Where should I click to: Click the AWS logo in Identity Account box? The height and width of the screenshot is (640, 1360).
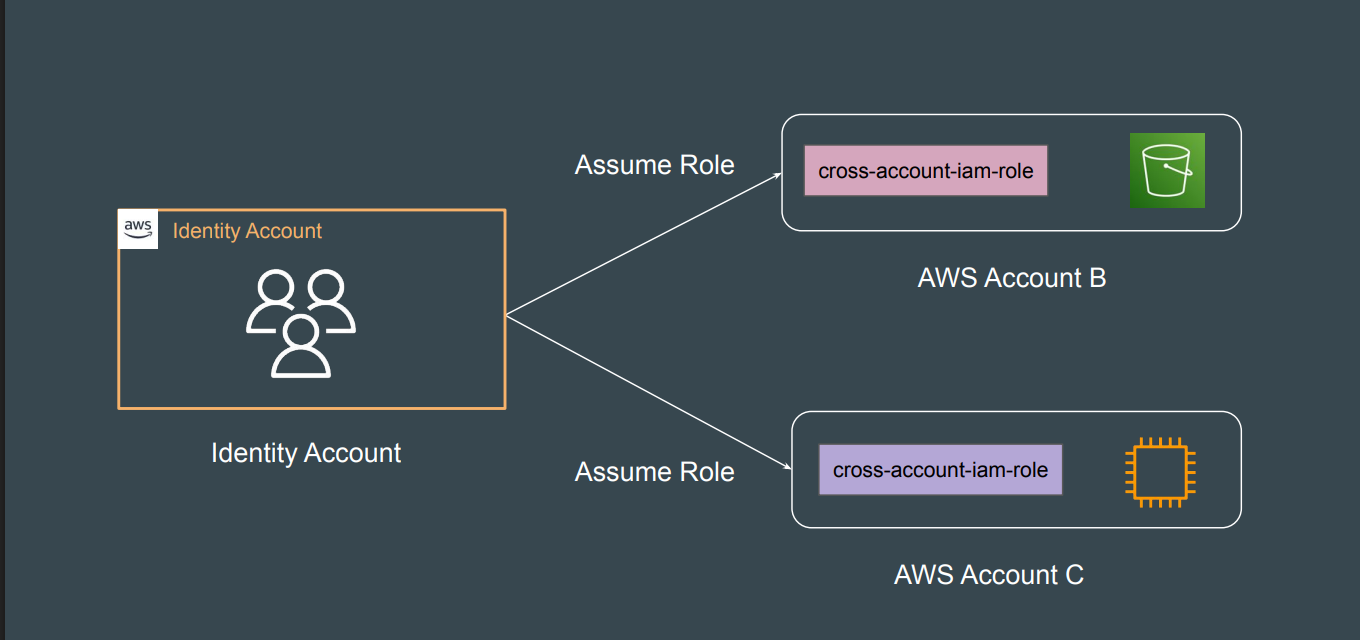tap(138, 229)
